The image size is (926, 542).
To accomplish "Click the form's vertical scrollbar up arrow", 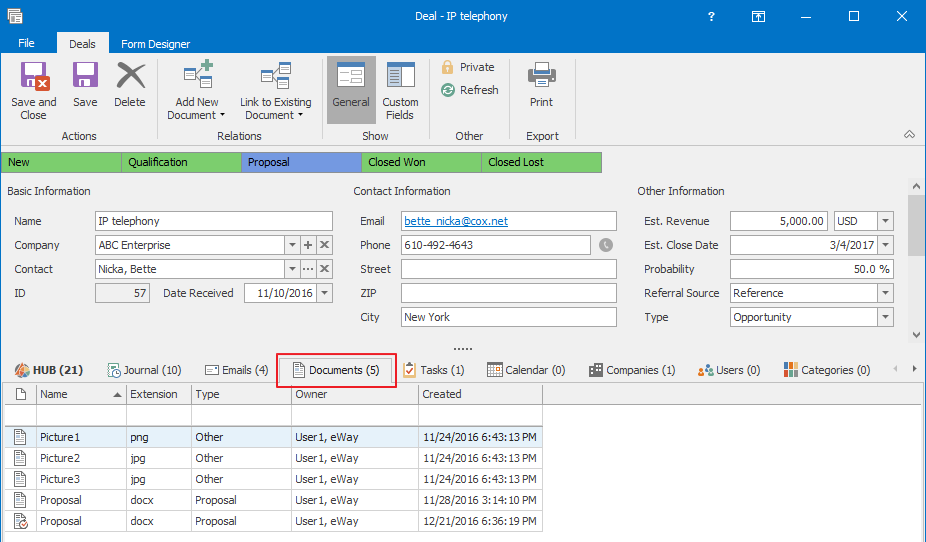I will click(917, 186).
